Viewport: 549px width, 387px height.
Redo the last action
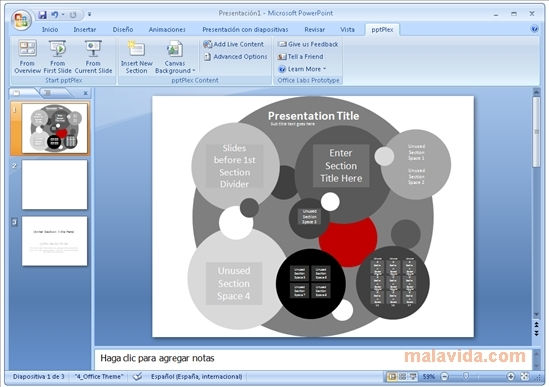click(x=73, y=15)
